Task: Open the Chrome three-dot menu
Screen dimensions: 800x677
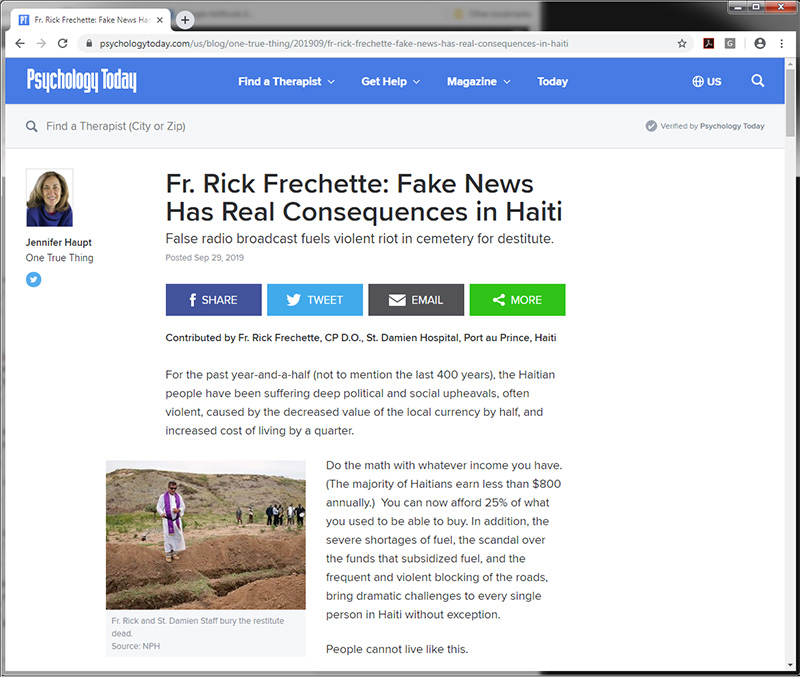Action: [x=782, y=43]
